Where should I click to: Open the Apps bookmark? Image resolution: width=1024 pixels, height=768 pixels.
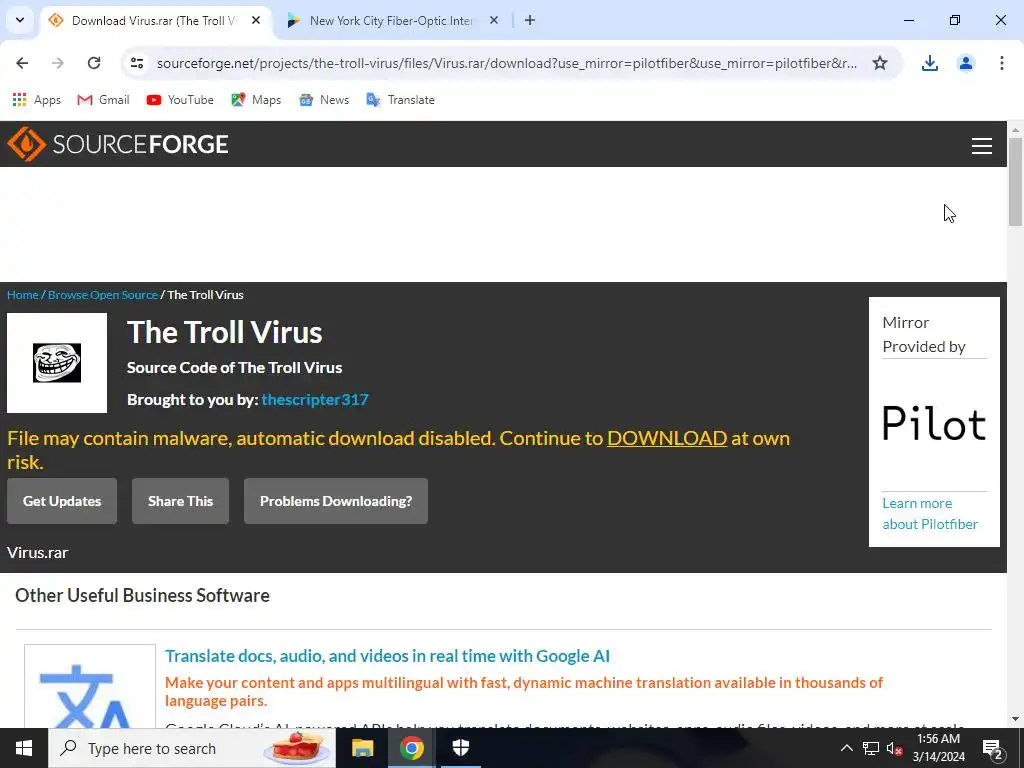(37, 100)
